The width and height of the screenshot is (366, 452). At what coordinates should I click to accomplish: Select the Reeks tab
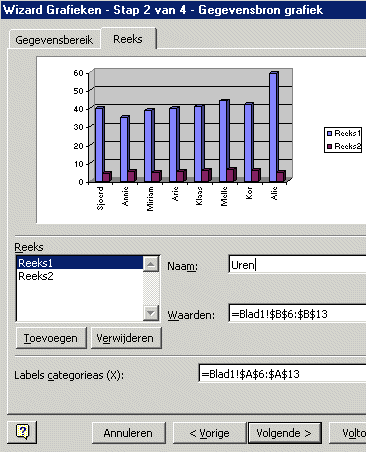128,39
